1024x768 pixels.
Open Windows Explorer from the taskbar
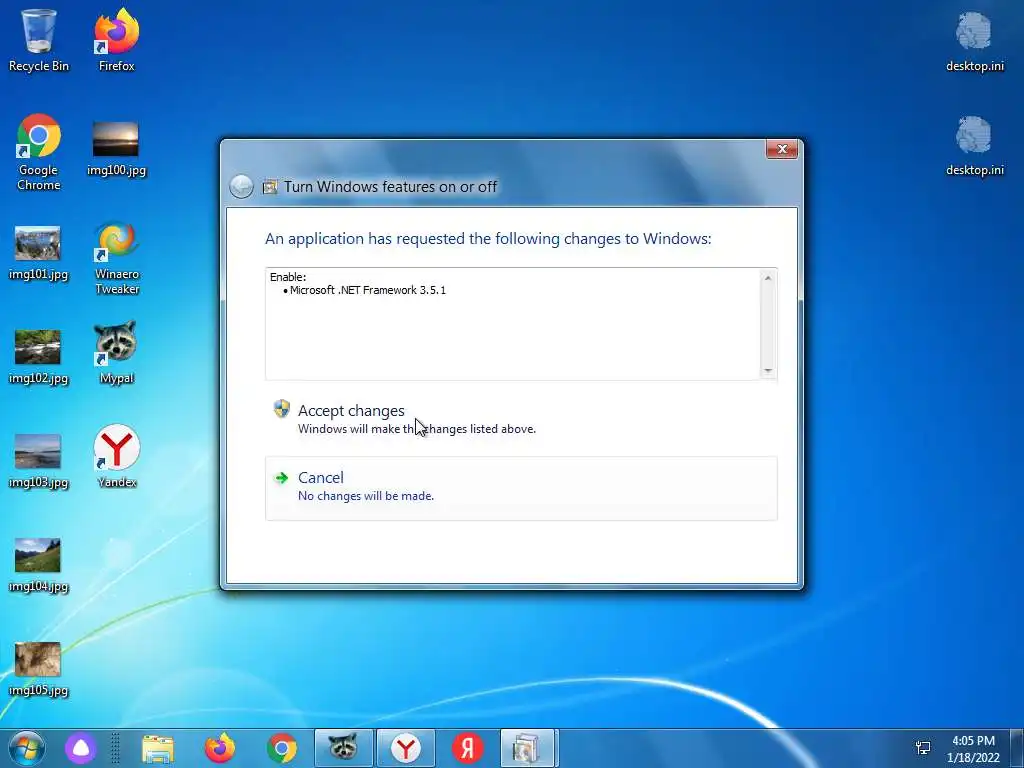(x=157, y=748)
